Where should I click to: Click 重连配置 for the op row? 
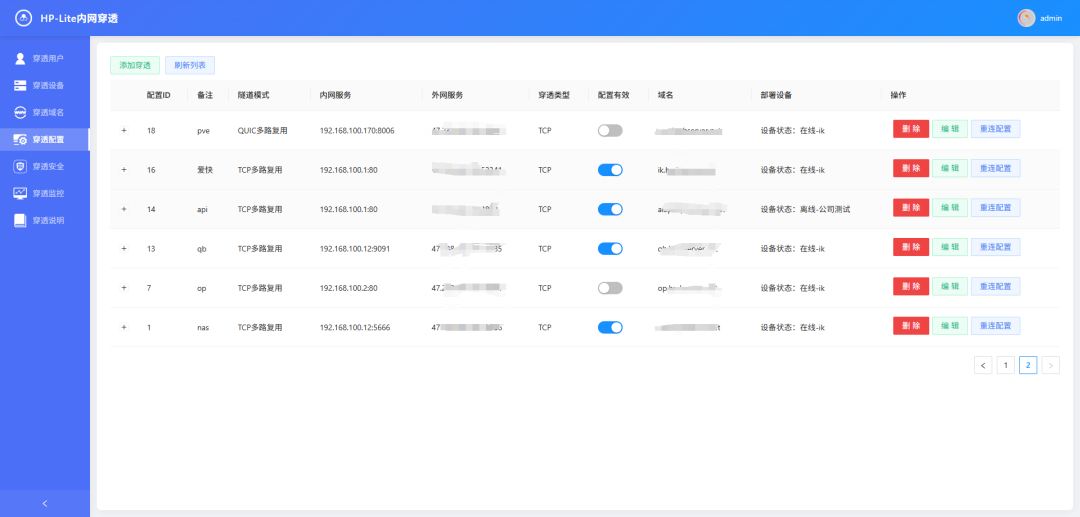click(995, 287)
